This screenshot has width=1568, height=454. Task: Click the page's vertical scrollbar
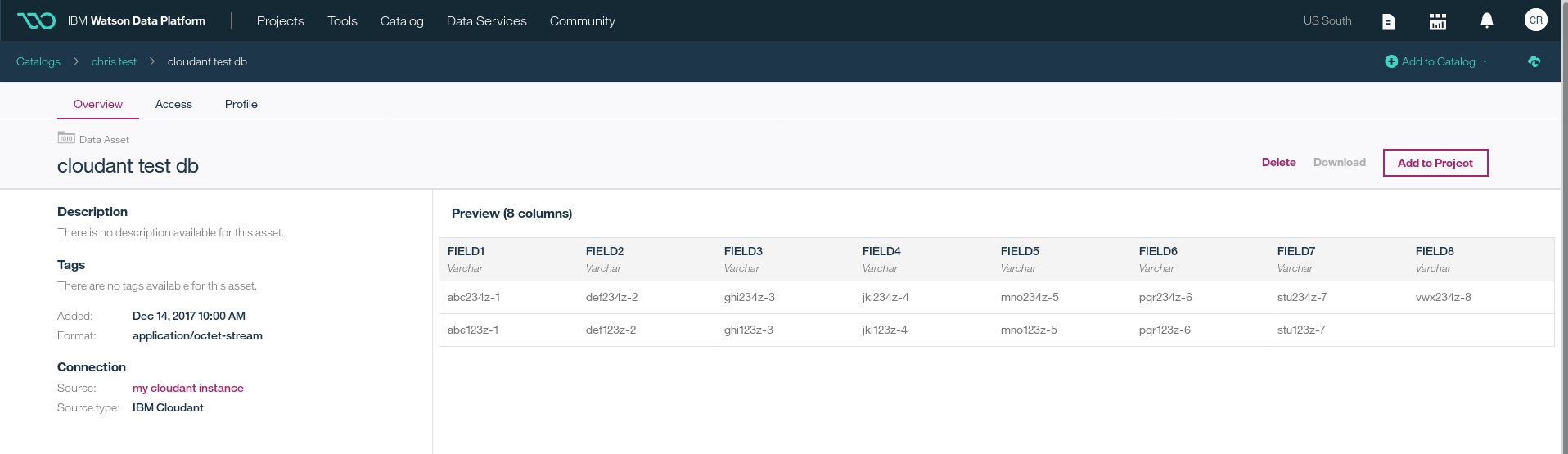tap(1564, 245)
